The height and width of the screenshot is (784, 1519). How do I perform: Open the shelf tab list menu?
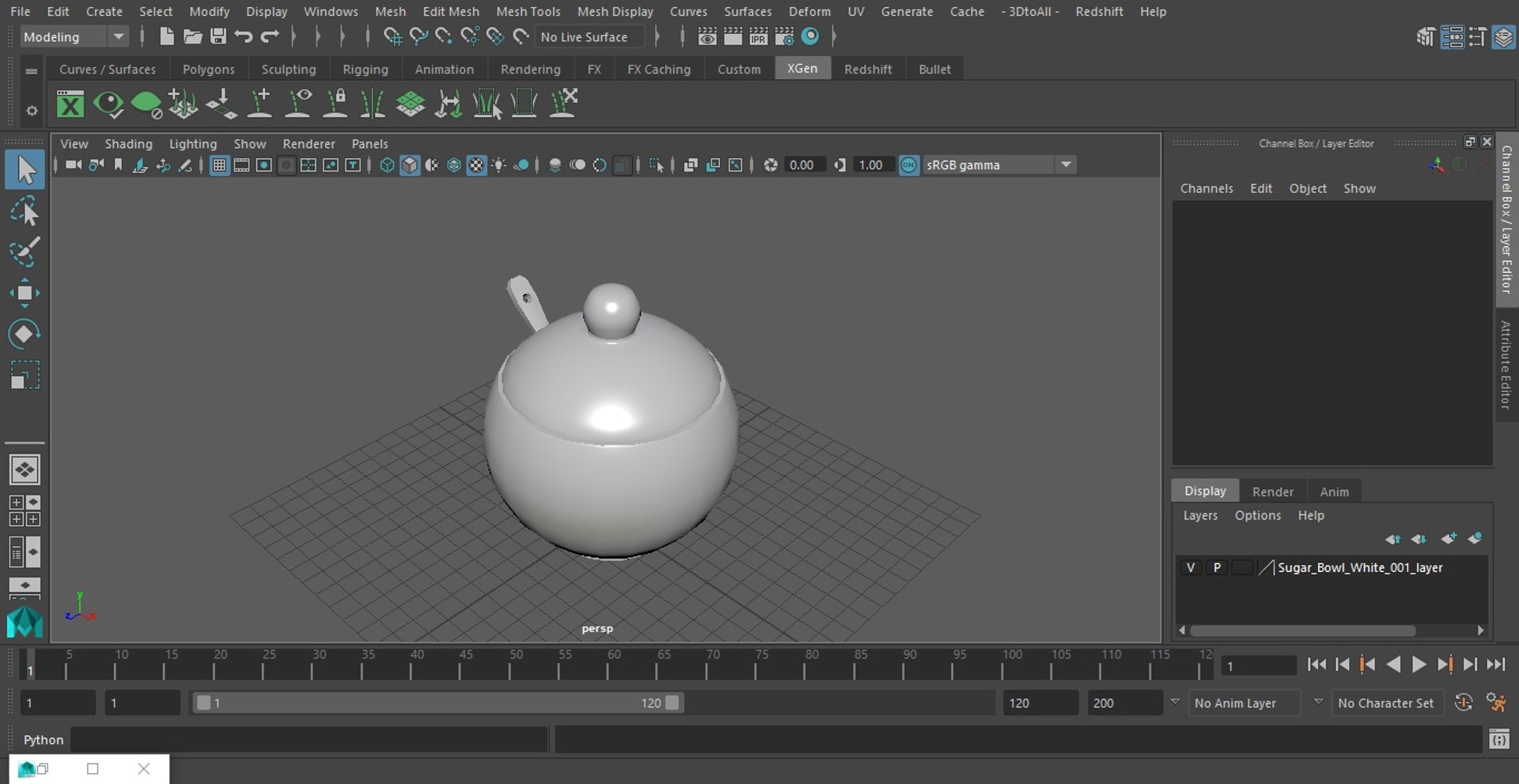[32, 70]
